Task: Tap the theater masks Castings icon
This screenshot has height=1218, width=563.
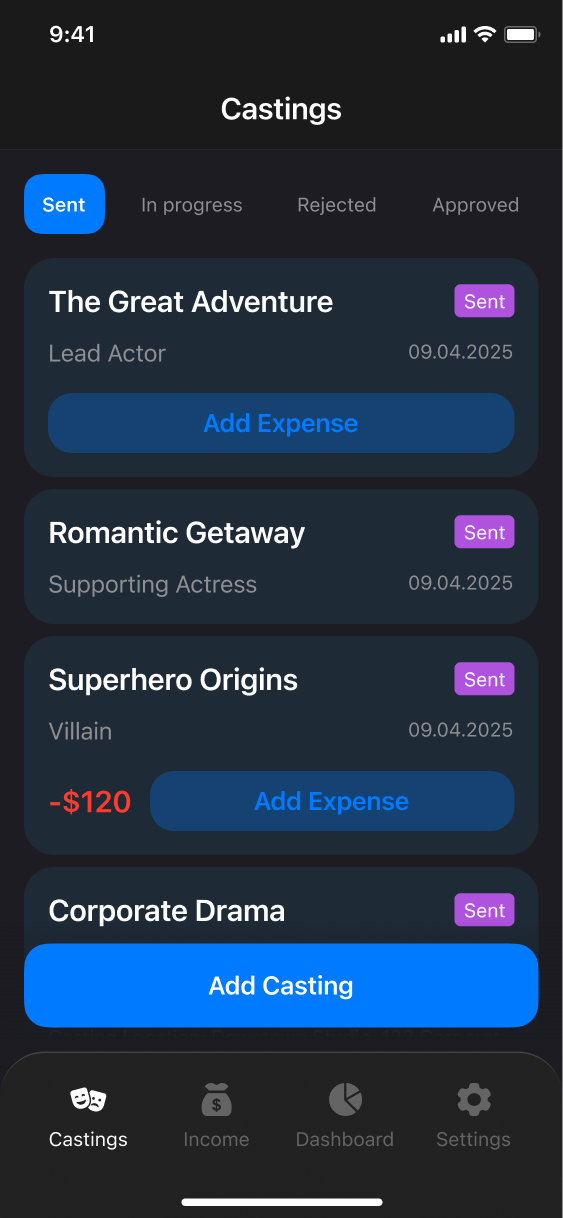Action: pyautogui.click(x=88, y=1100)
